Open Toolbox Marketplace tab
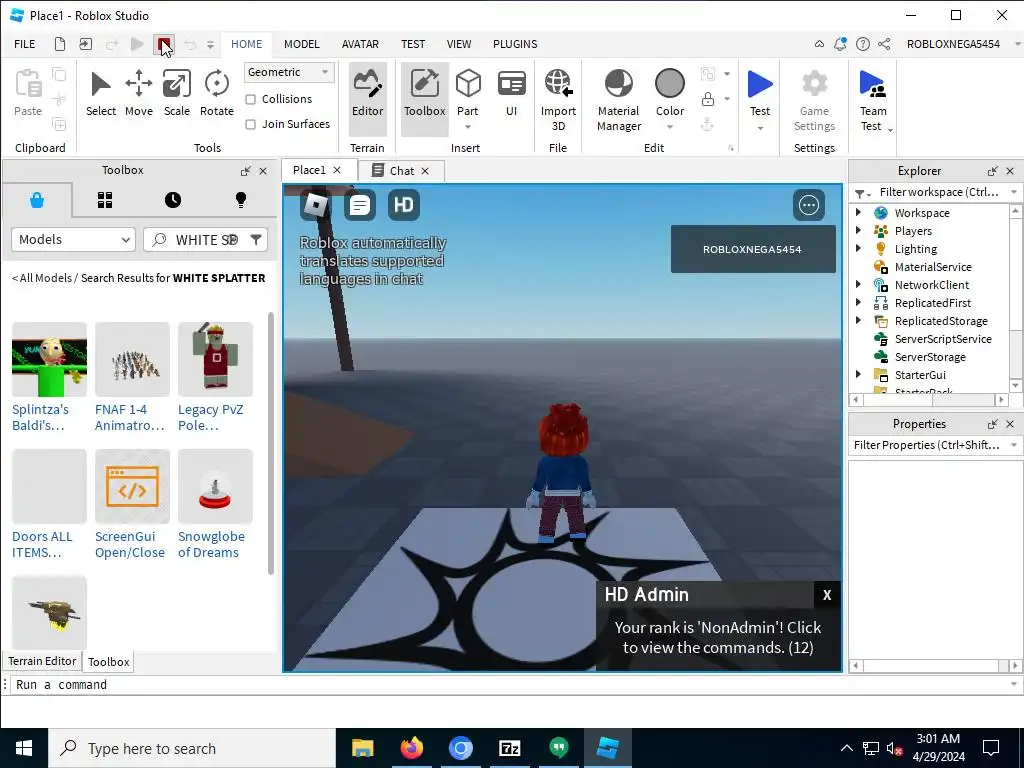The width and height of the screenshot is (1024, 768). [x=37, y=200]
